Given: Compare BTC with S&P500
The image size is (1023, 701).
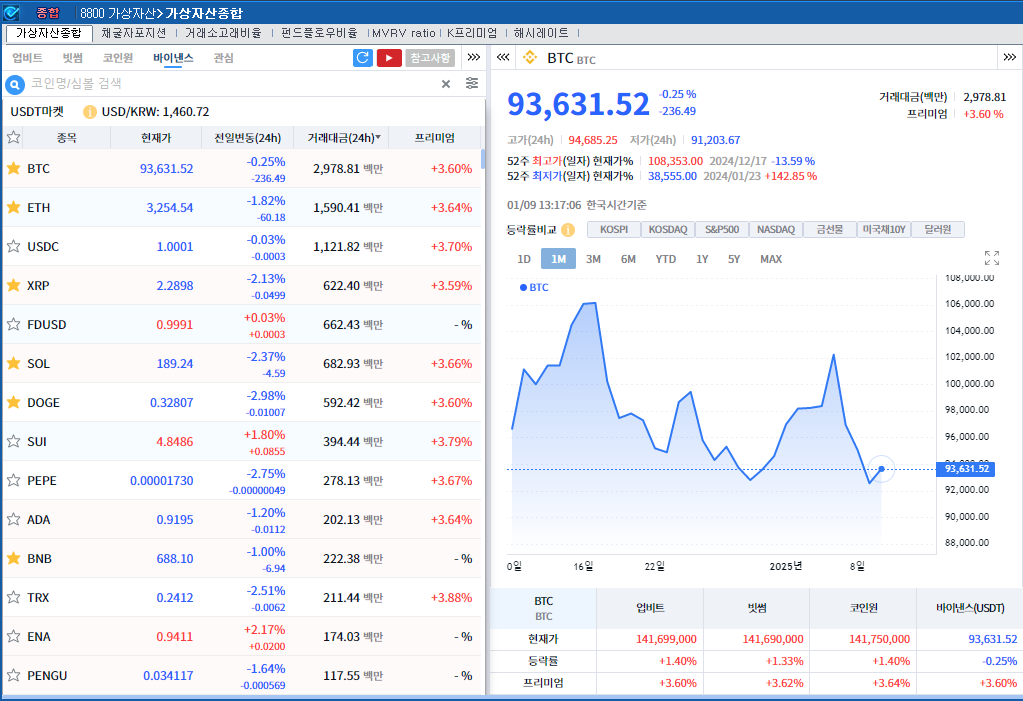Looking at the screenshot, I should coord(721,229).
